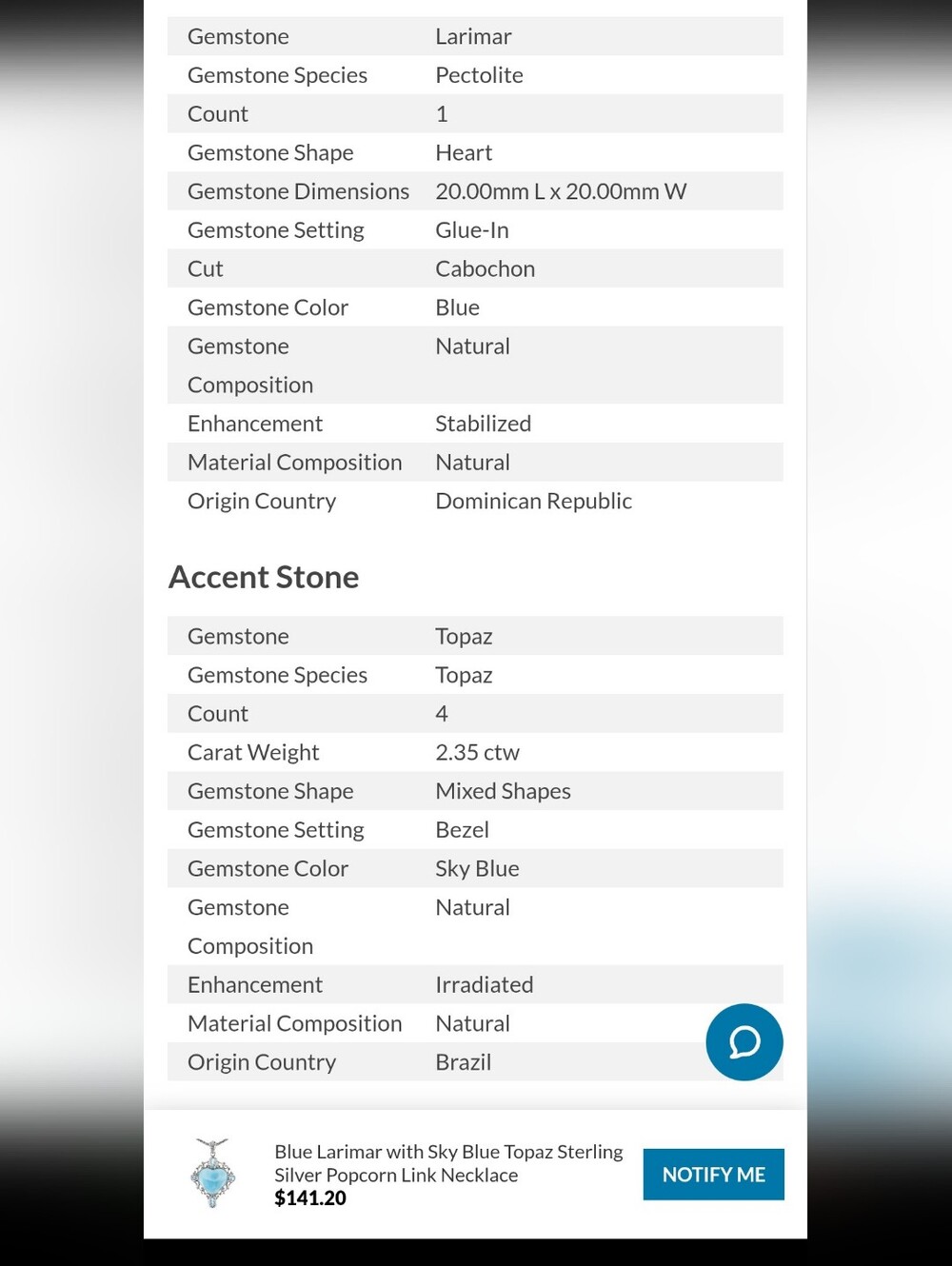Select the 20.00mm gemstone dimensions value

[x=561, y=191]
